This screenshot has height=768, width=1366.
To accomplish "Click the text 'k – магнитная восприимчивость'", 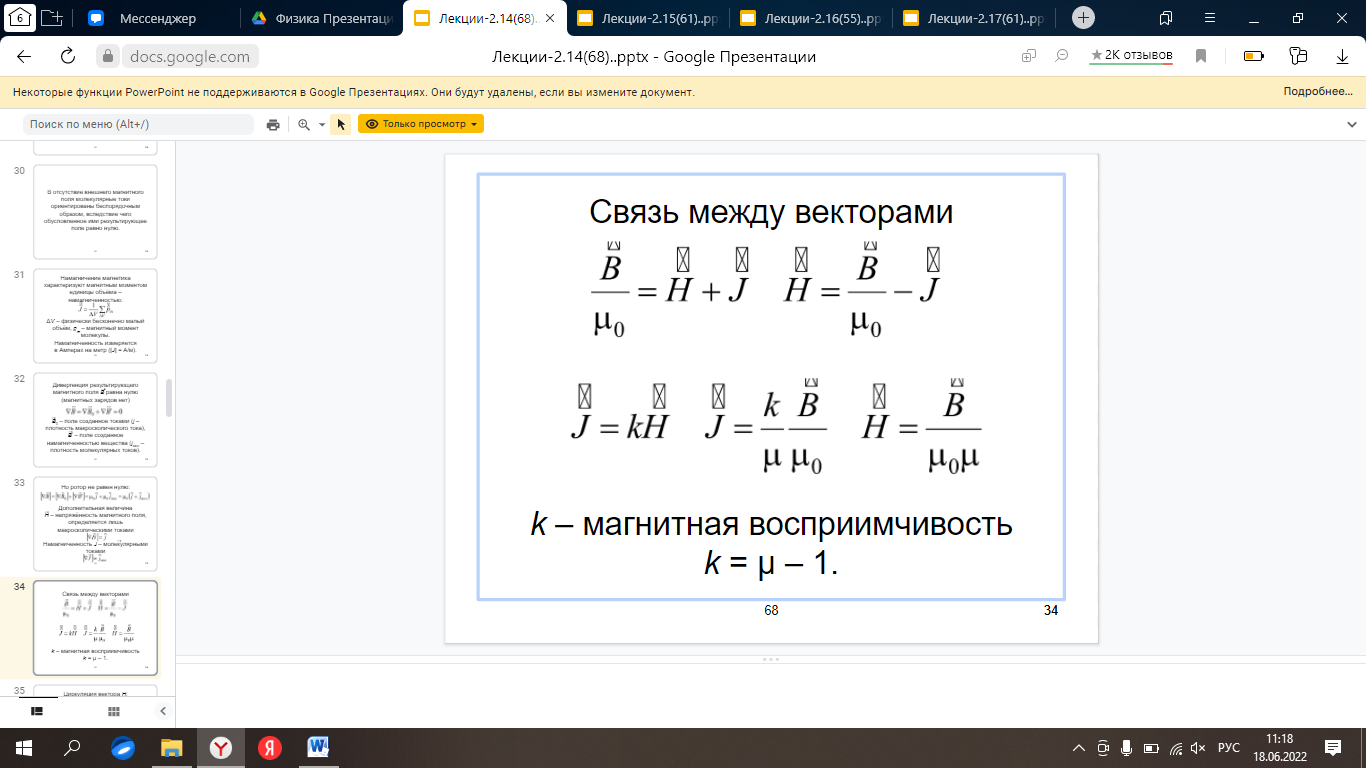I will [x=771, y=524].
